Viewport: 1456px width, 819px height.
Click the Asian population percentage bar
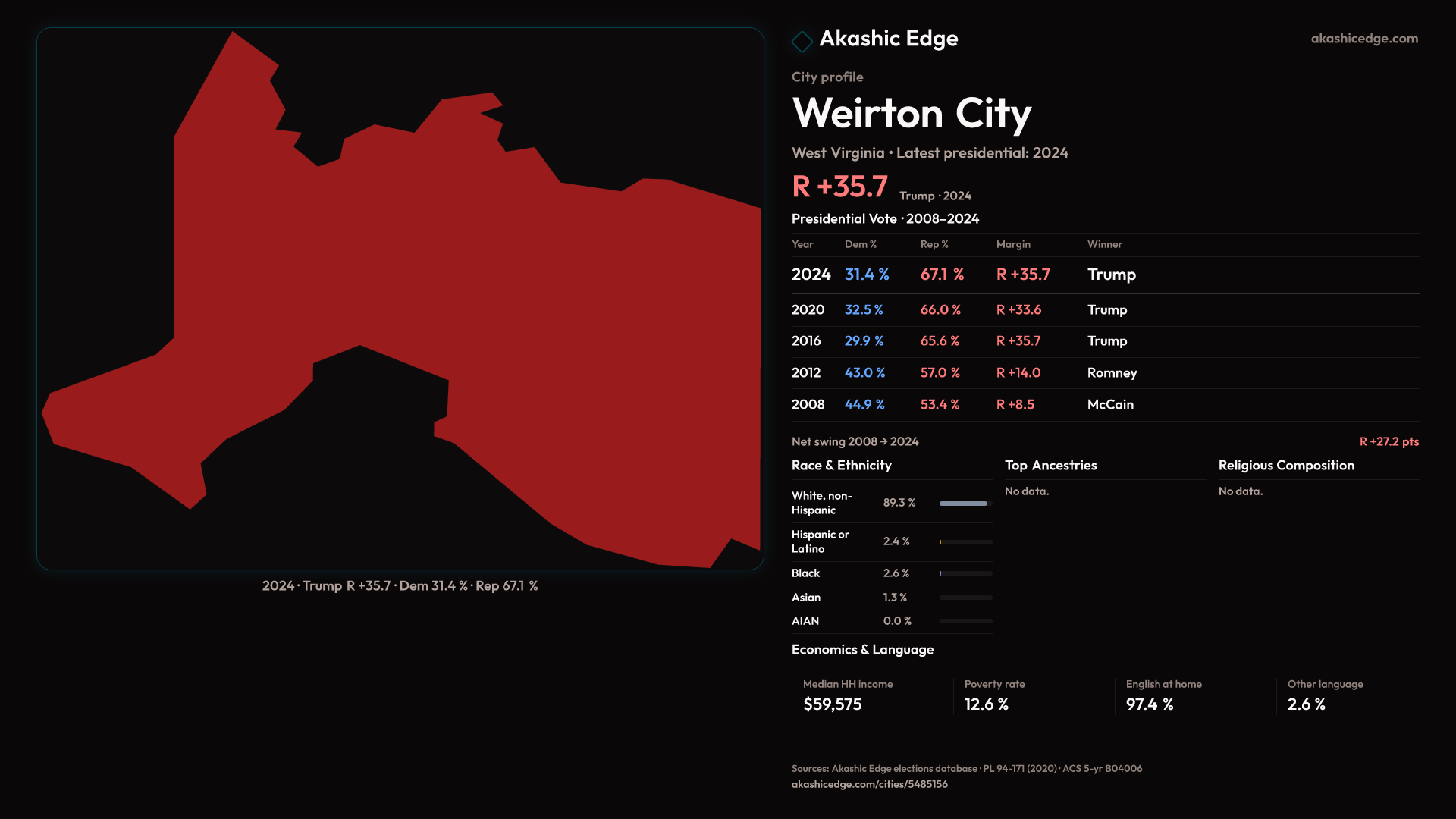tap(965, 598)
